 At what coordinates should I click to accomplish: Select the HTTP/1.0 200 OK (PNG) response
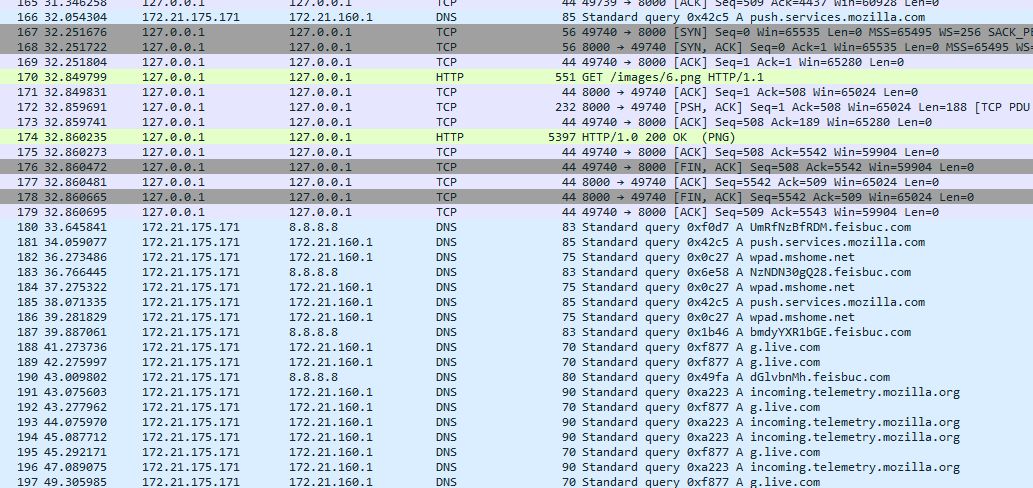coord(516,137)
